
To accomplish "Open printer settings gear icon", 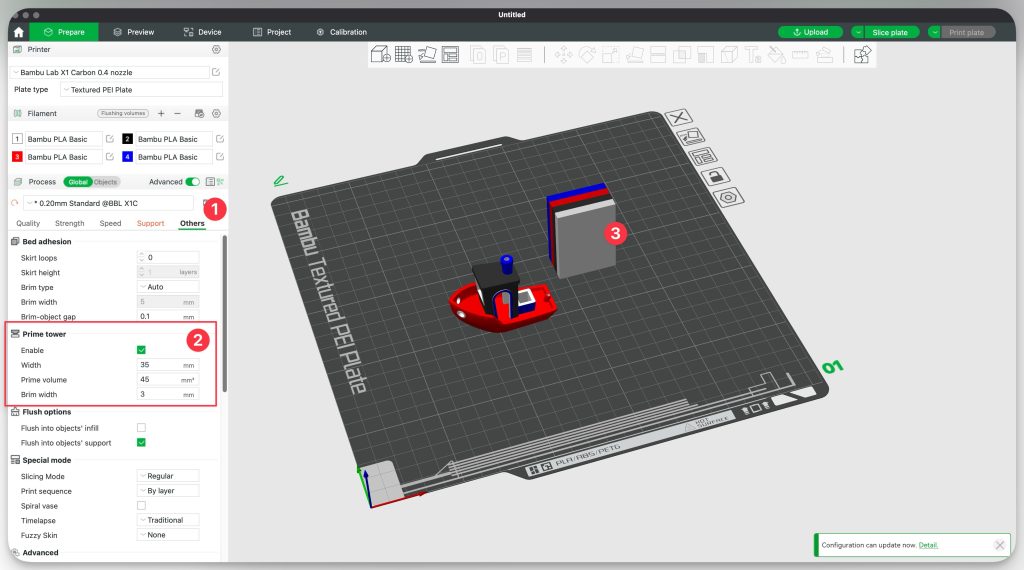I will coord(216,49).
